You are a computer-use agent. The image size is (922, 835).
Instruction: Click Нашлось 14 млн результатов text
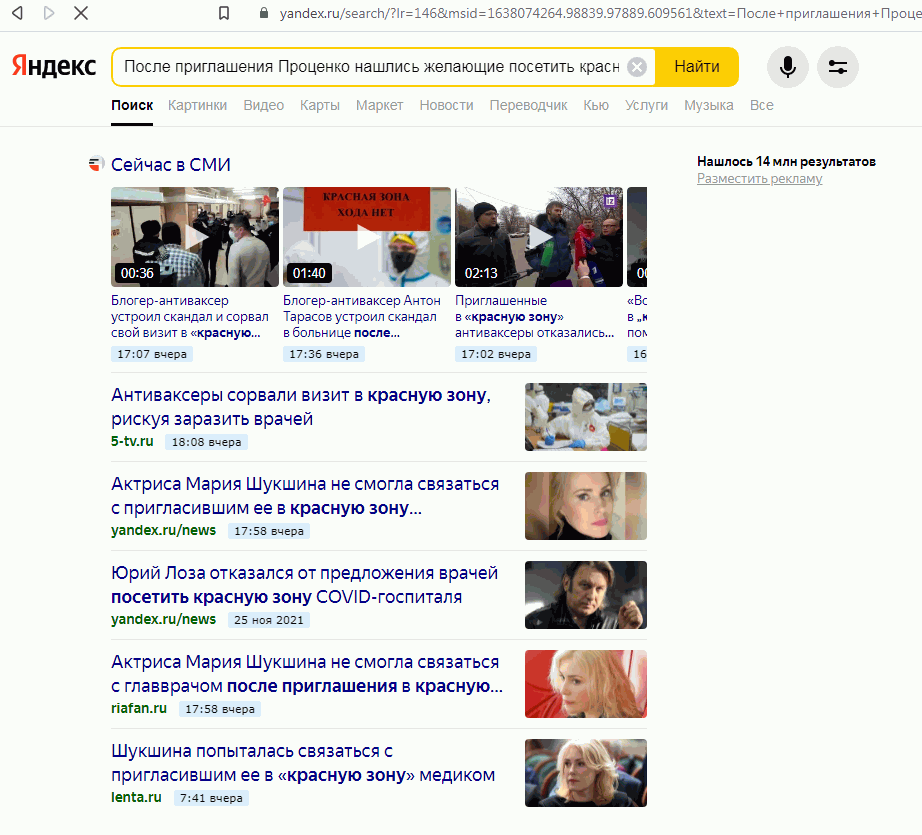point(786,162)
